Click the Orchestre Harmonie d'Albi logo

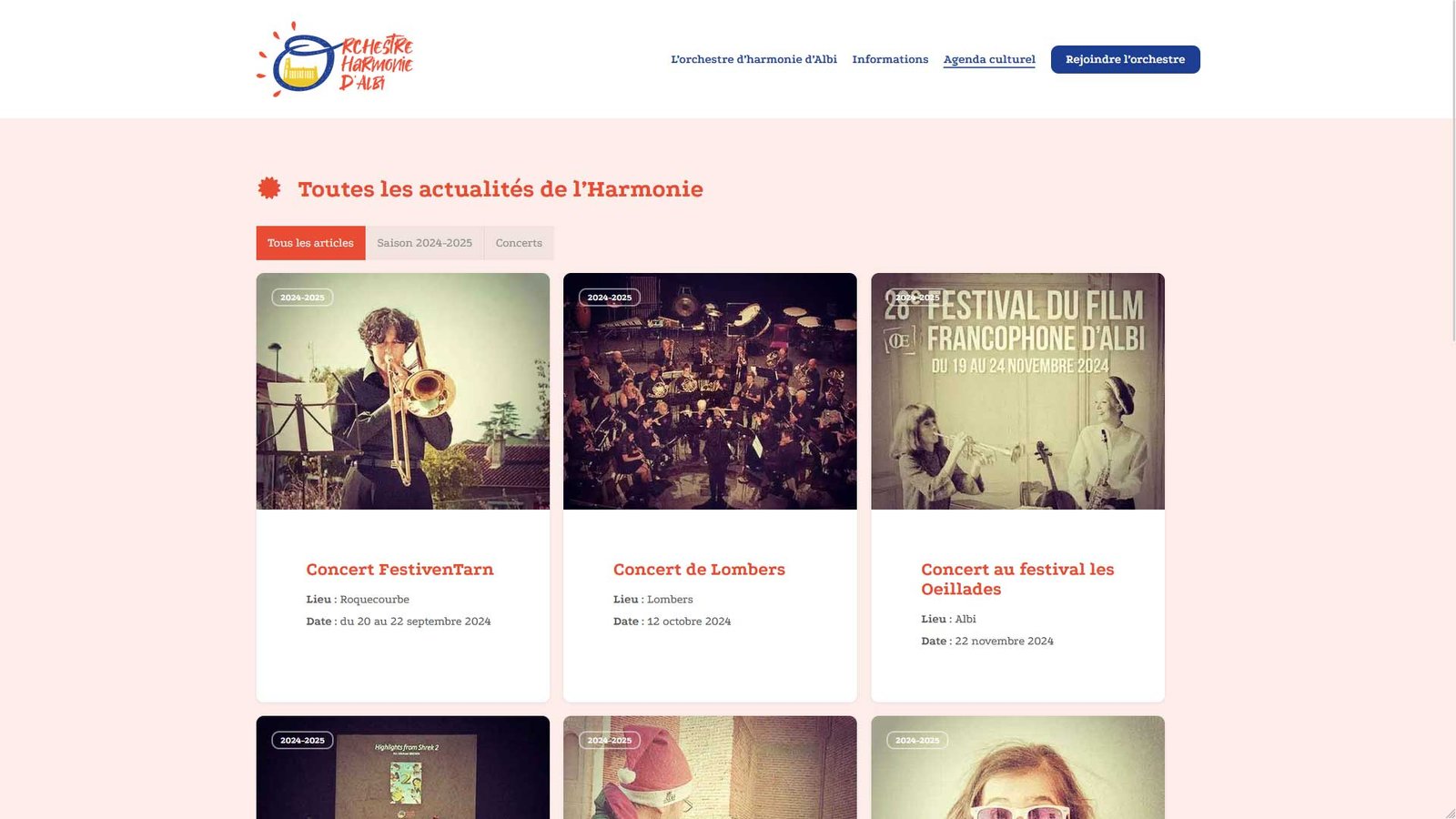point(335,59)
